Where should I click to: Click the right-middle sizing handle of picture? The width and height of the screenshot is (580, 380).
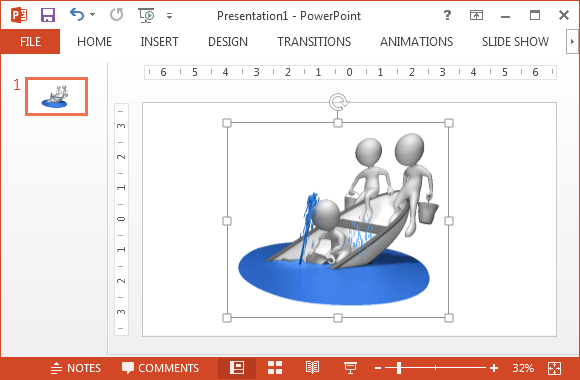(449, 221)
